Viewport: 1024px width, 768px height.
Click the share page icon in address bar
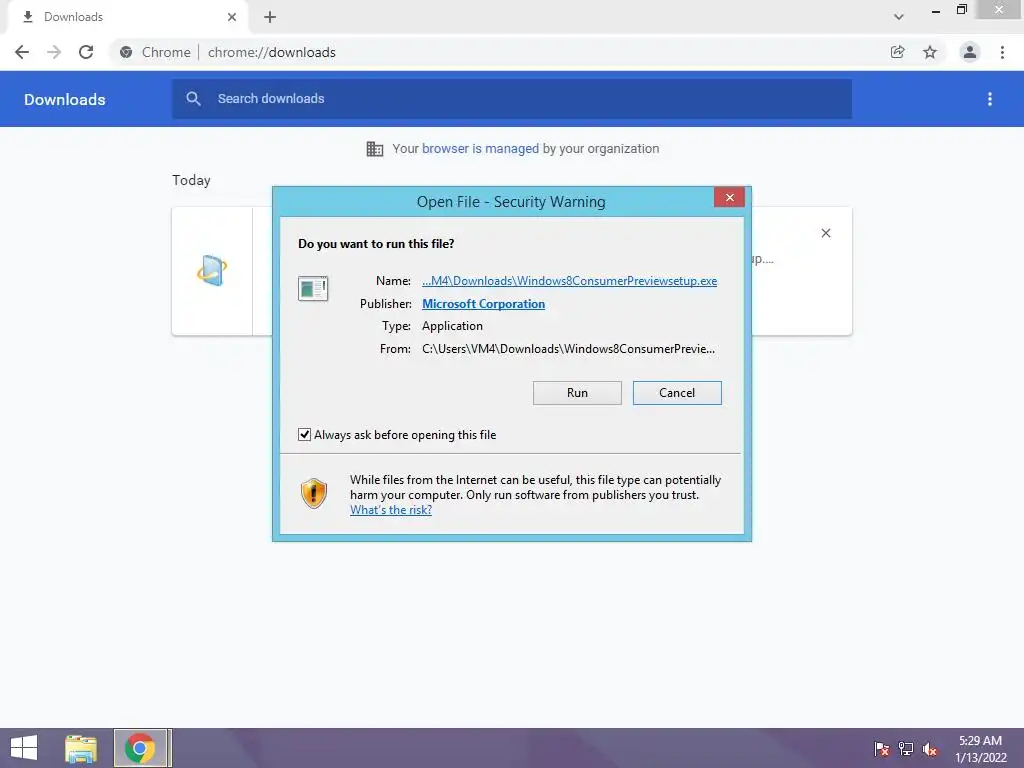point(897,52)
